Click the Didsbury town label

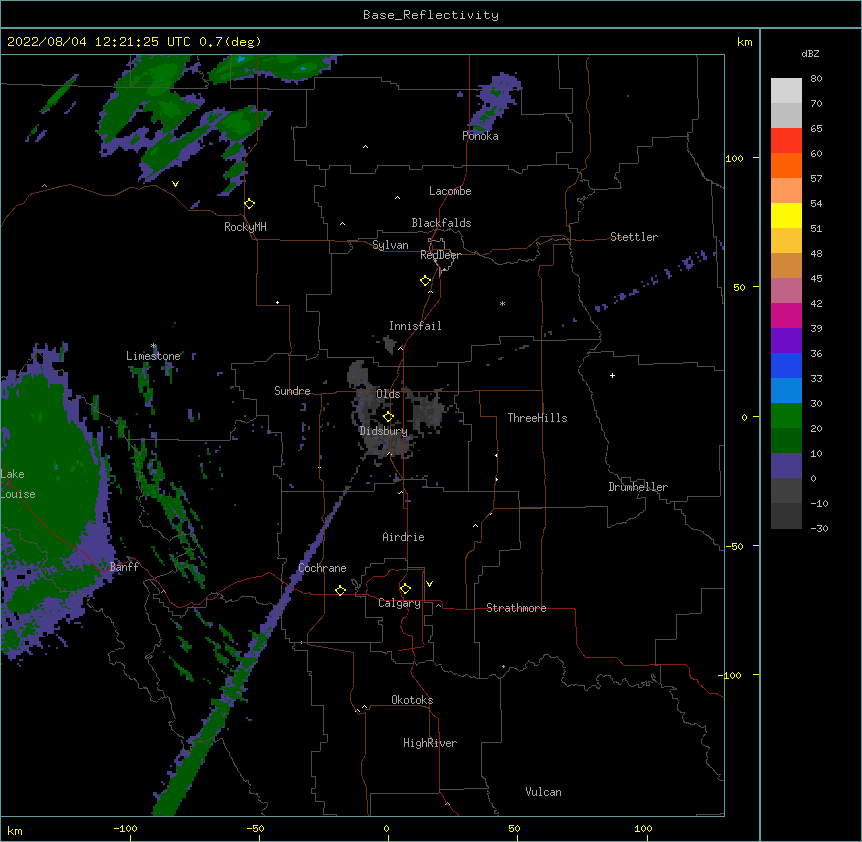tap(383, 431)
